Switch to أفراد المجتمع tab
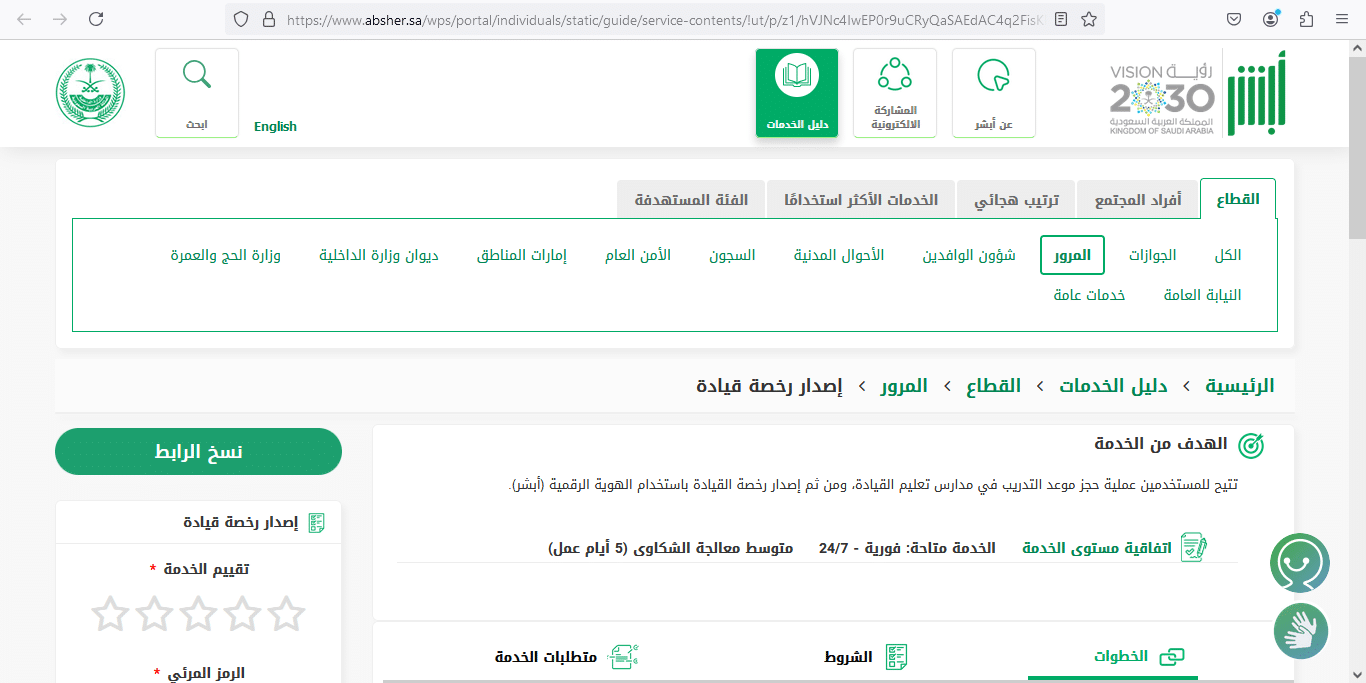Screen dimensions: 1366x683 coord(1138,200)
